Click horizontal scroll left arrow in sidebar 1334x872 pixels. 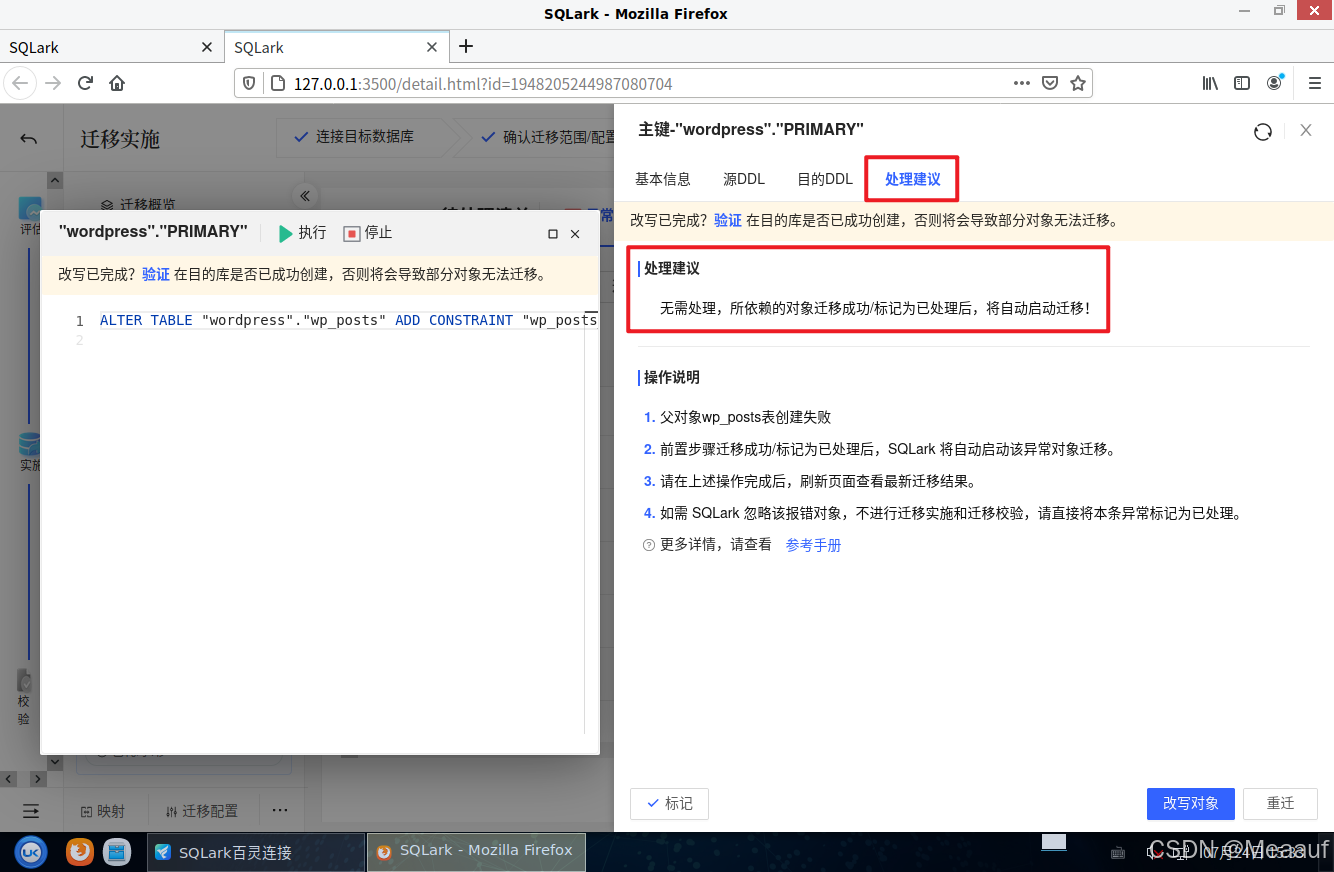[x=10, y=778]
